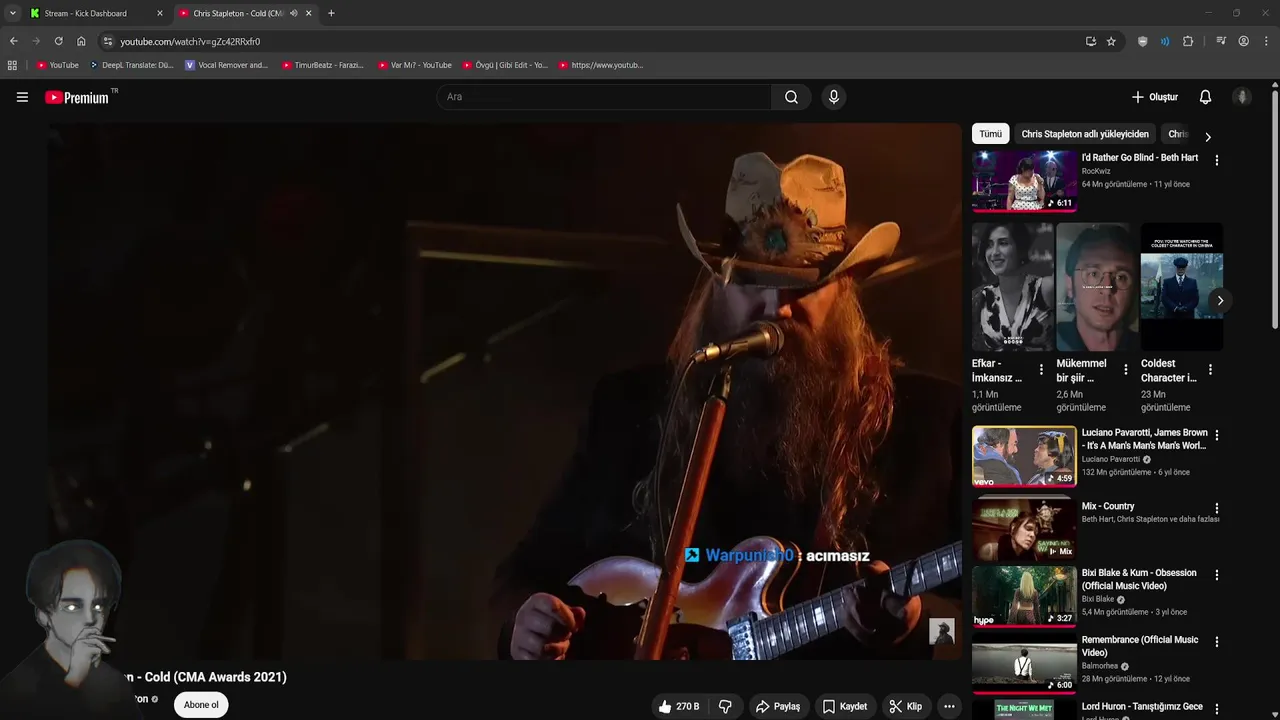Select Chris Stapleton adlı yükleyiciden chip

pyautogui.click(x=1085, y=134)
